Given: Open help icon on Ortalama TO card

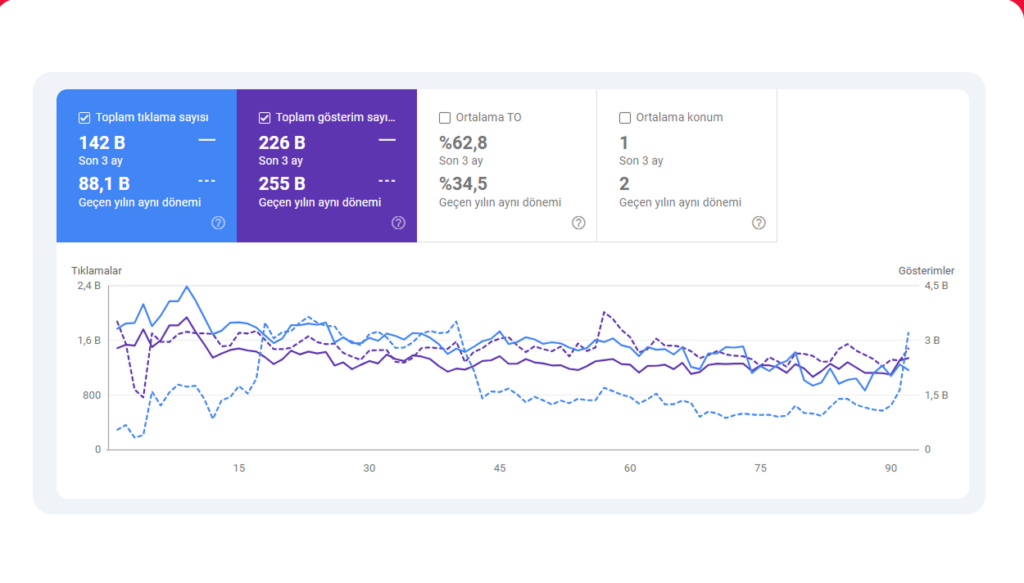Looking at the screenshot, I should 579,223.
